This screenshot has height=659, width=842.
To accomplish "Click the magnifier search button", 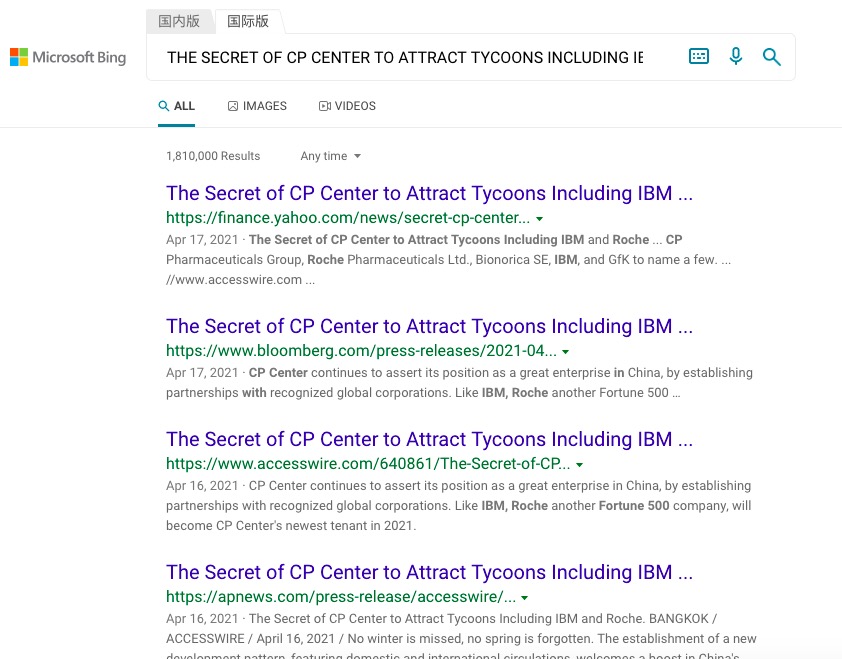I will (x=772, y=56).
